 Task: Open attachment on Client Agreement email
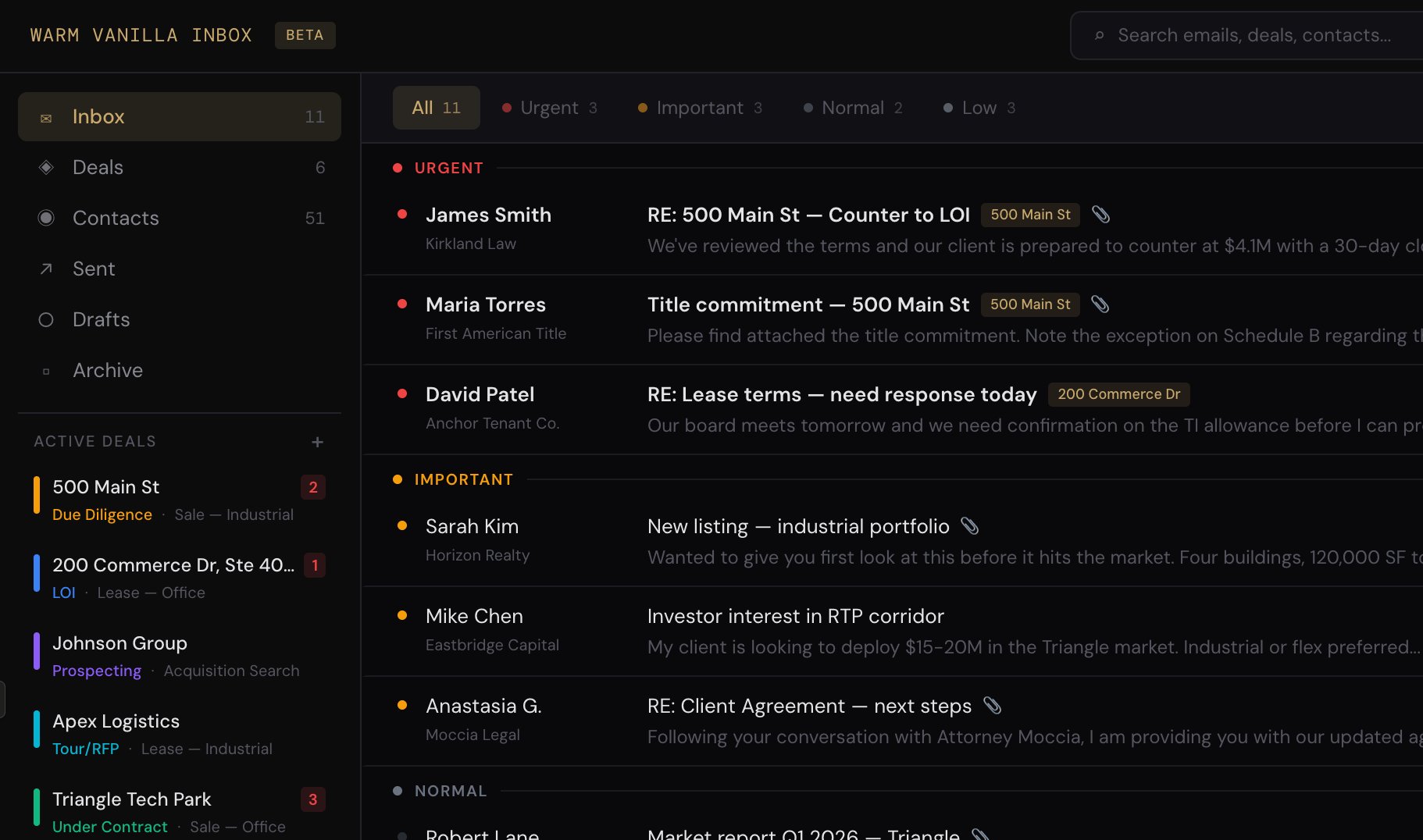pyautogui.click(x=992, y=705)
